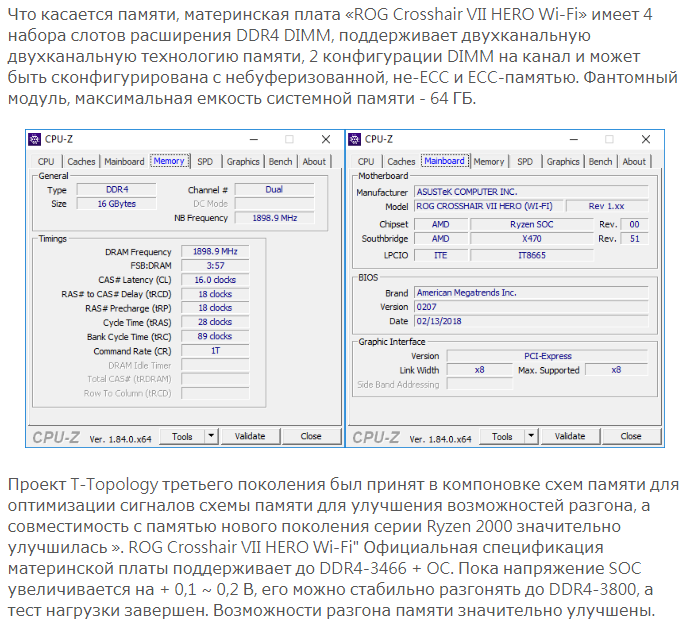Expand Tools dropdown arrow in right CPU-Z window

[531, 436]
